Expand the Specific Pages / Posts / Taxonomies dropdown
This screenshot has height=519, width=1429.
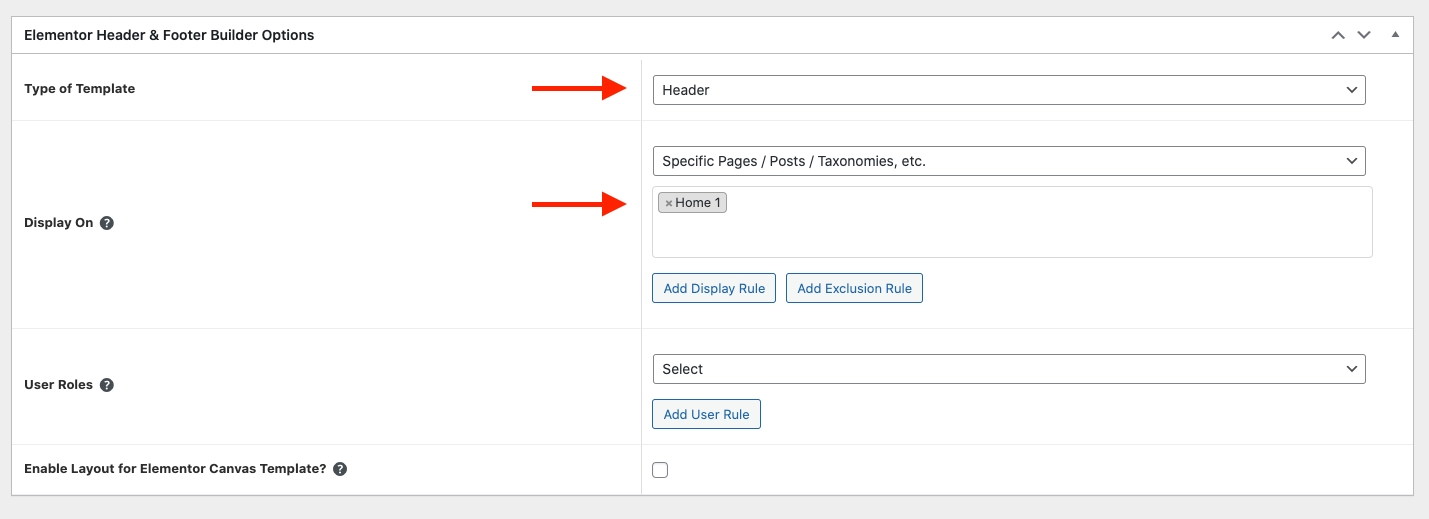point(1008,160)
